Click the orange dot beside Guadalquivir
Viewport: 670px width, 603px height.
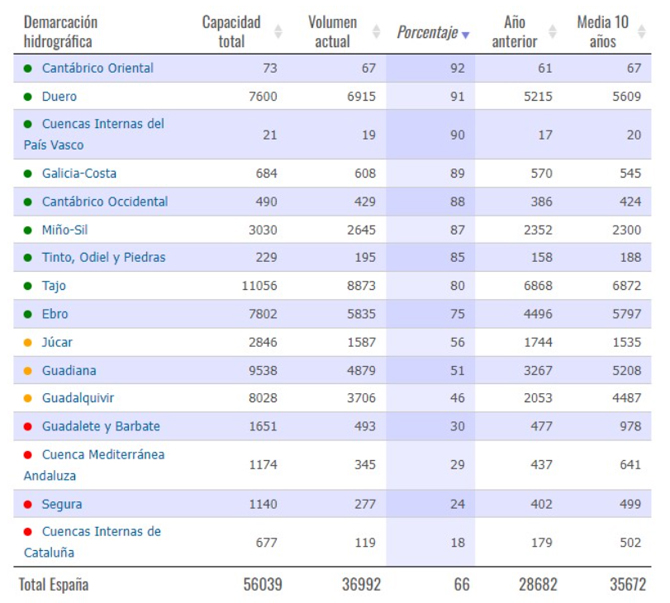pos(28,399)
